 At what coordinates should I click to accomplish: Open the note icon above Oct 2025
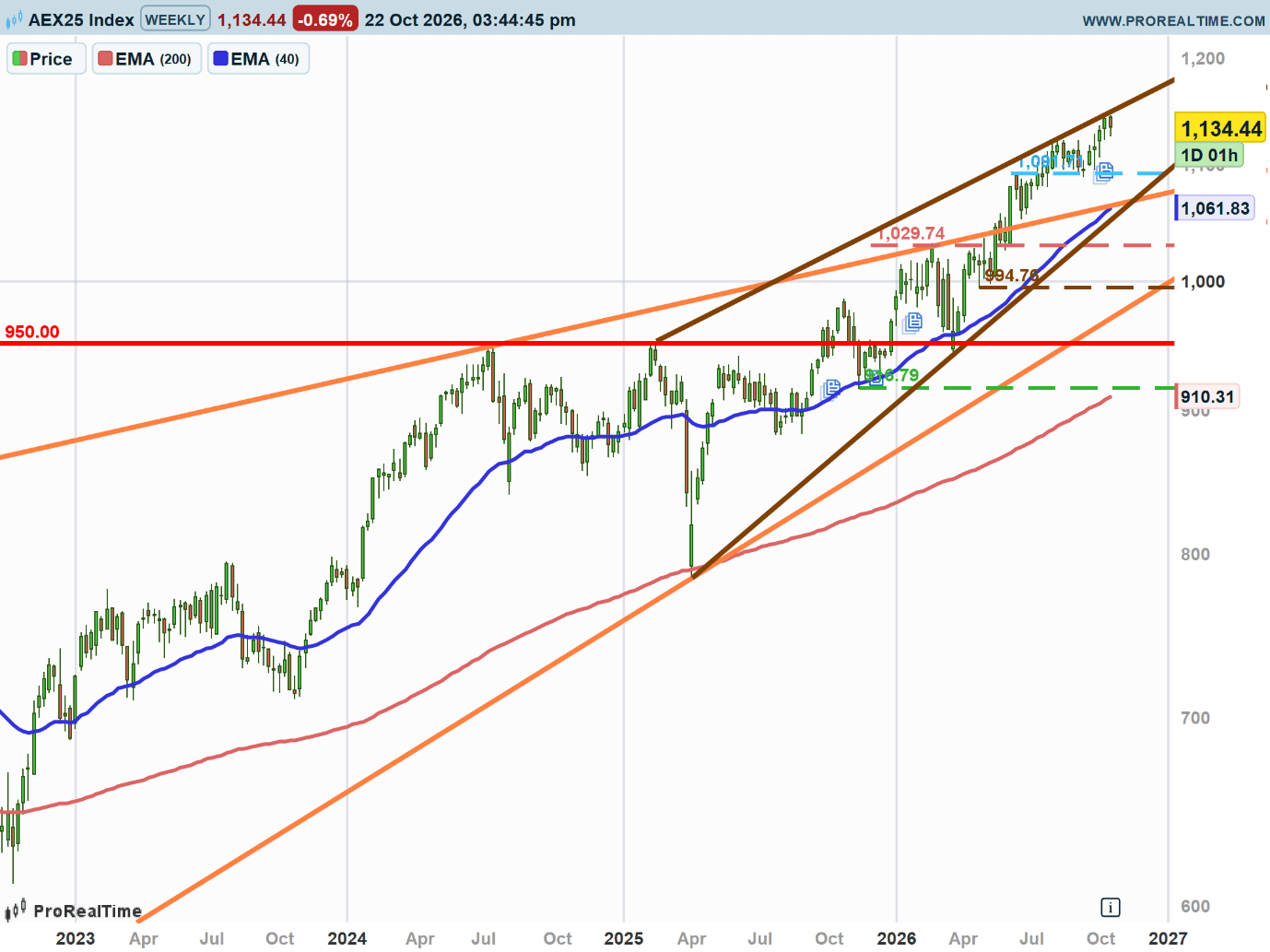830,388
